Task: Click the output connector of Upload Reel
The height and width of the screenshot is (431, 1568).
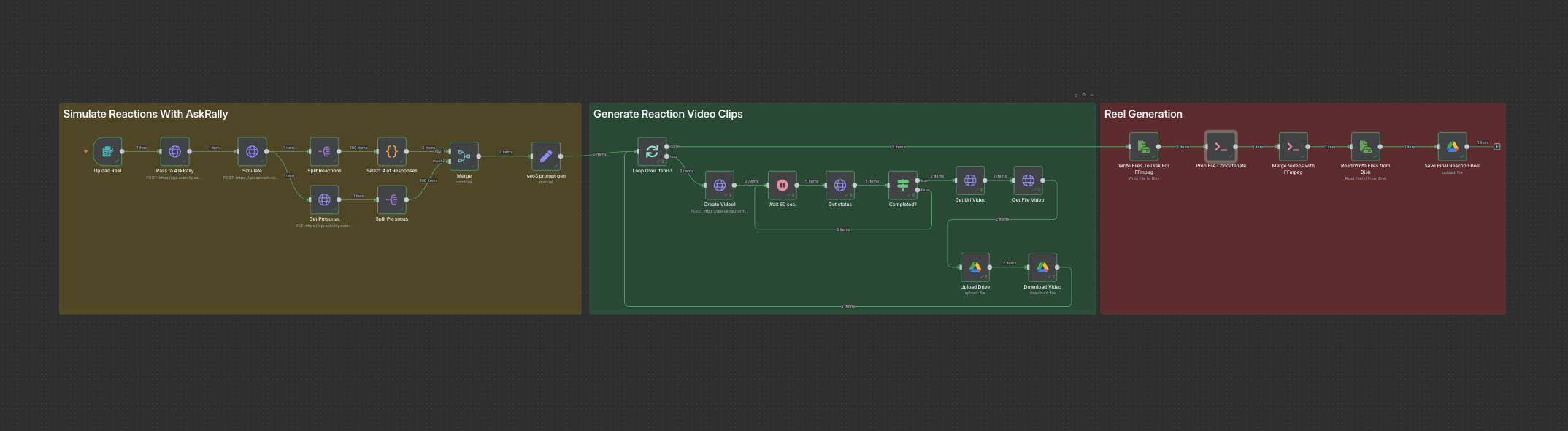Action: [x=122, y=151]
